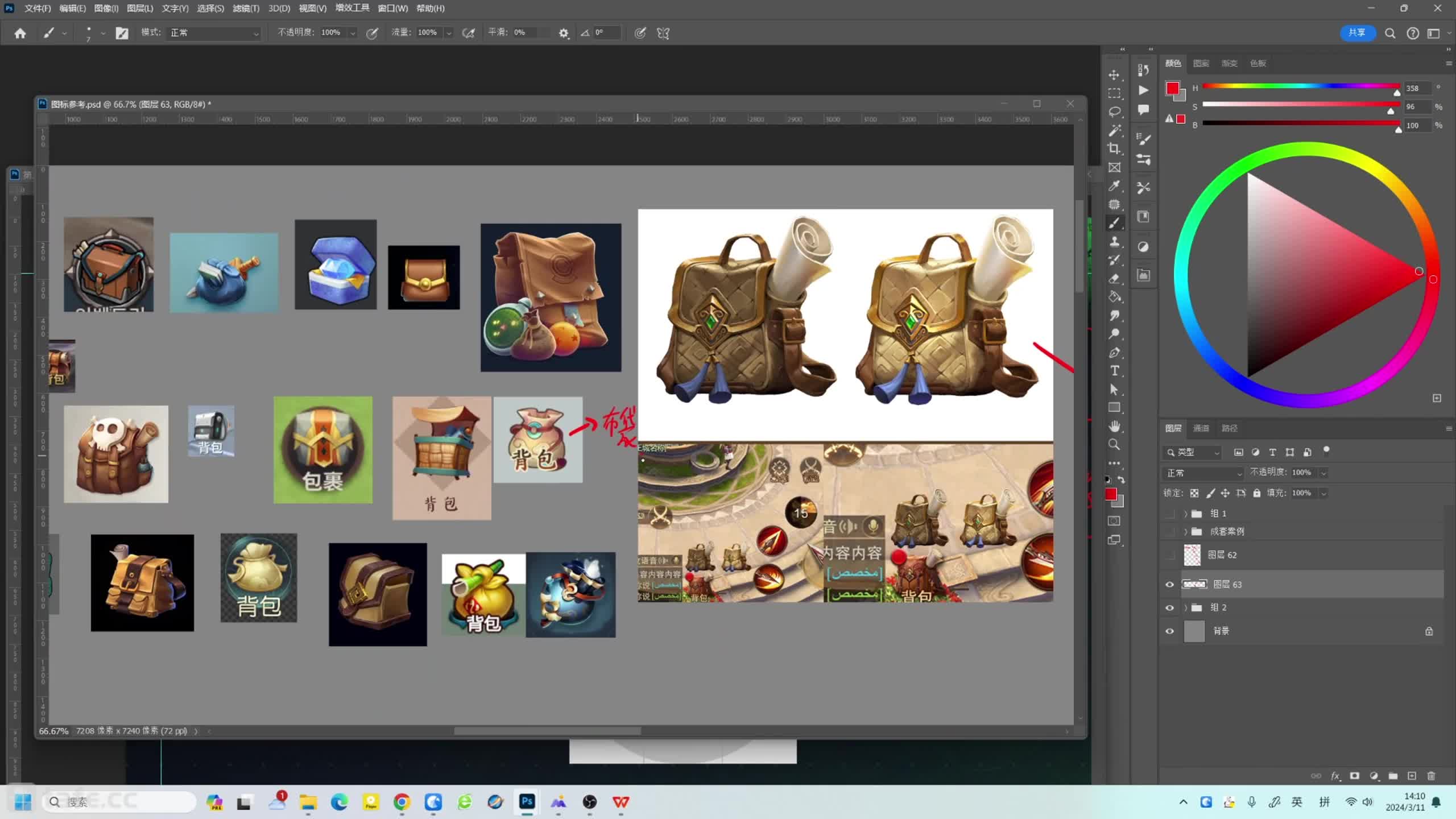Screen dimensions: 1456x819
Task: Click the Actions play icon
Action: click(1143, 90)
